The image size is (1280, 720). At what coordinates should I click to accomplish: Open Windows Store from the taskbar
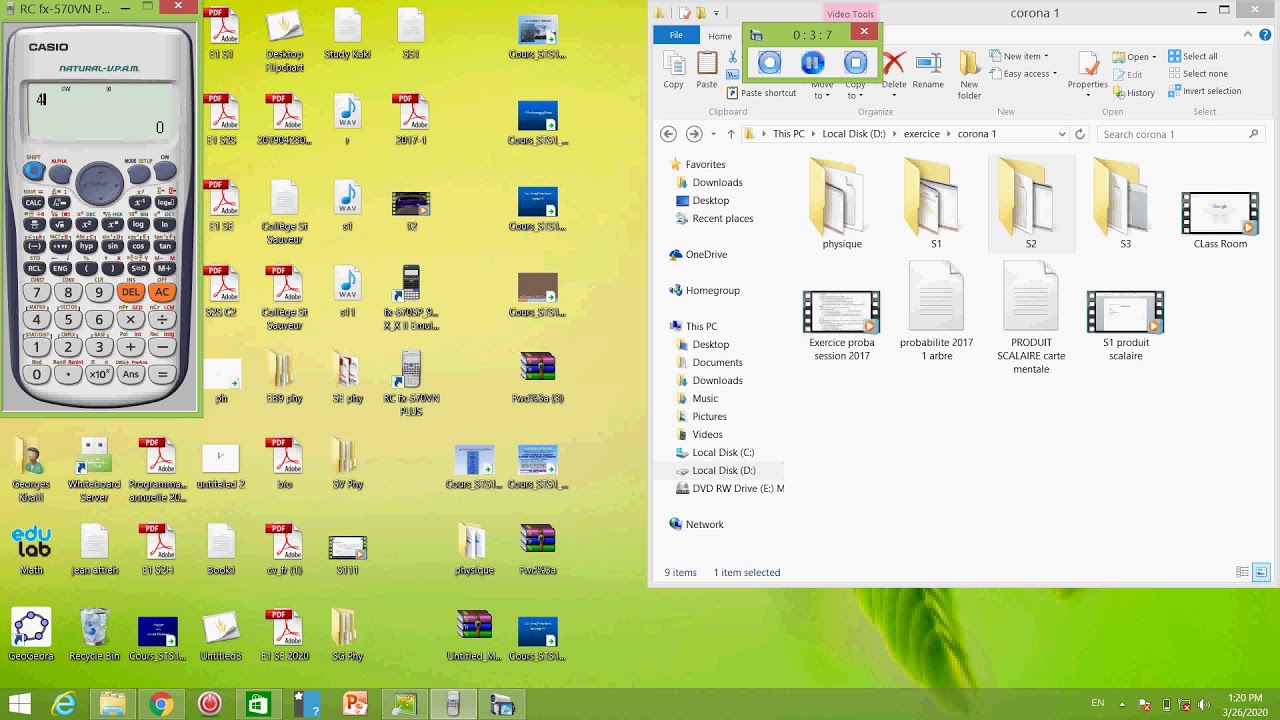click(258, 704)
